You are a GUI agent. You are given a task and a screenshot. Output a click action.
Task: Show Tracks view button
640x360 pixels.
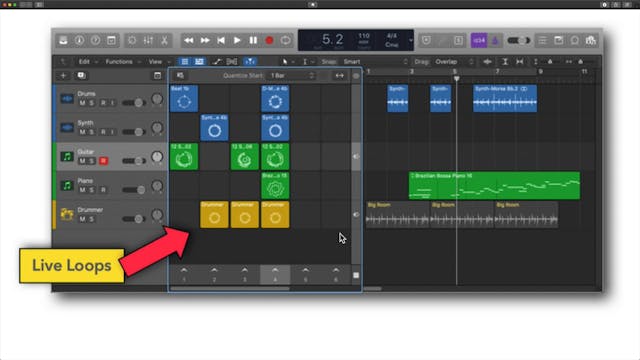199,62
